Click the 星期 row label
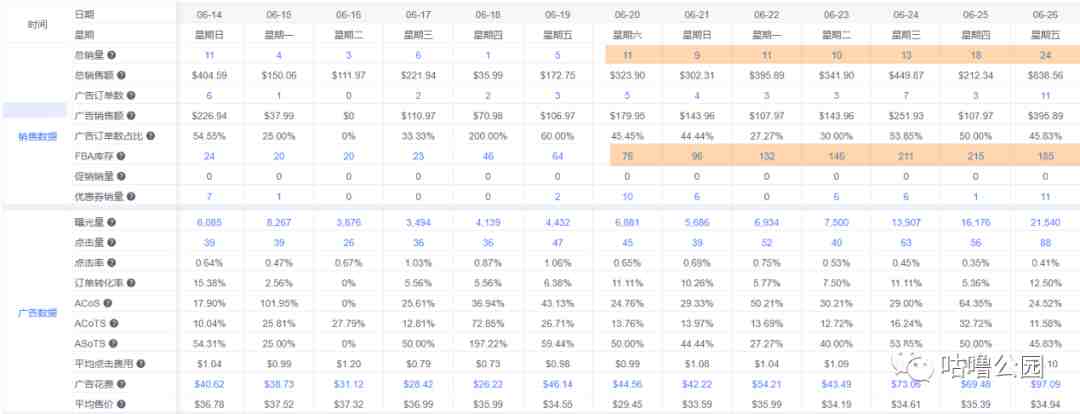 point(84,34)
